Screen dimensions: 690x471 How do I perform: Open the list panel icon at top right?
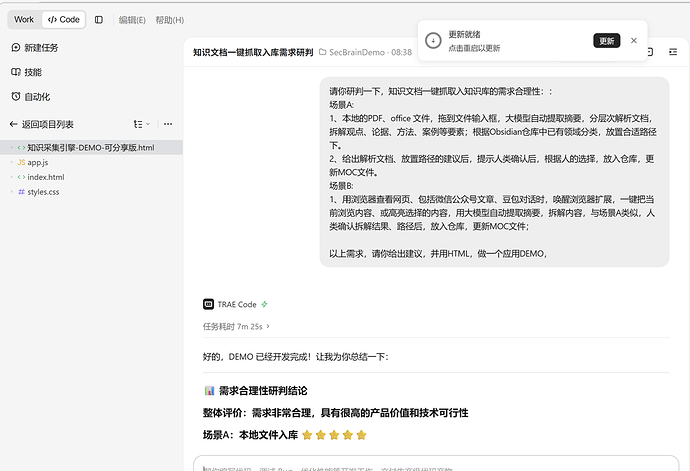coord(673,52)
